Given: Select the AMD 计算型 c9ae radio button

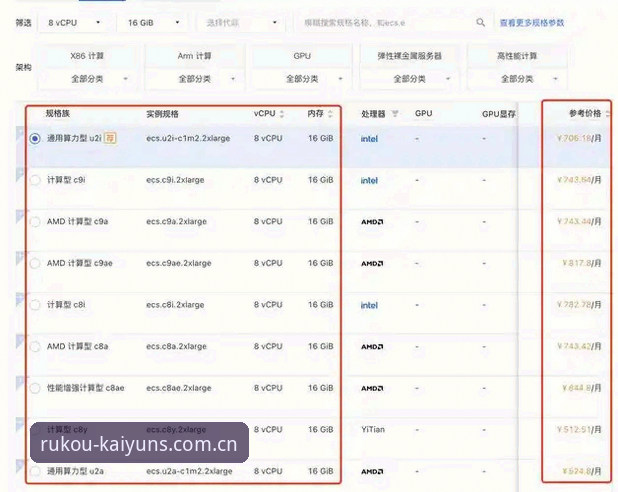Looking at the screenshot, I should (35, 263).
